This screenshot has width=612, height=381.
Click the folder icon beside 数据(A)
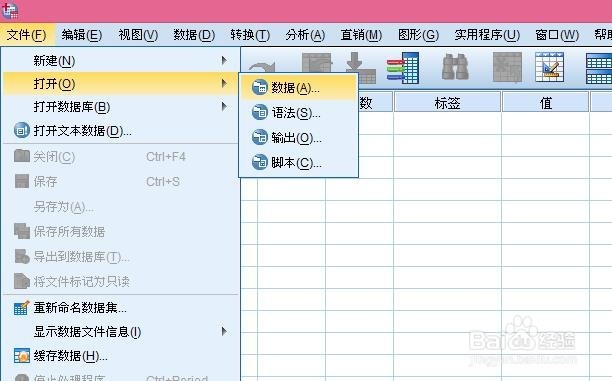click(x=260, y=88)
